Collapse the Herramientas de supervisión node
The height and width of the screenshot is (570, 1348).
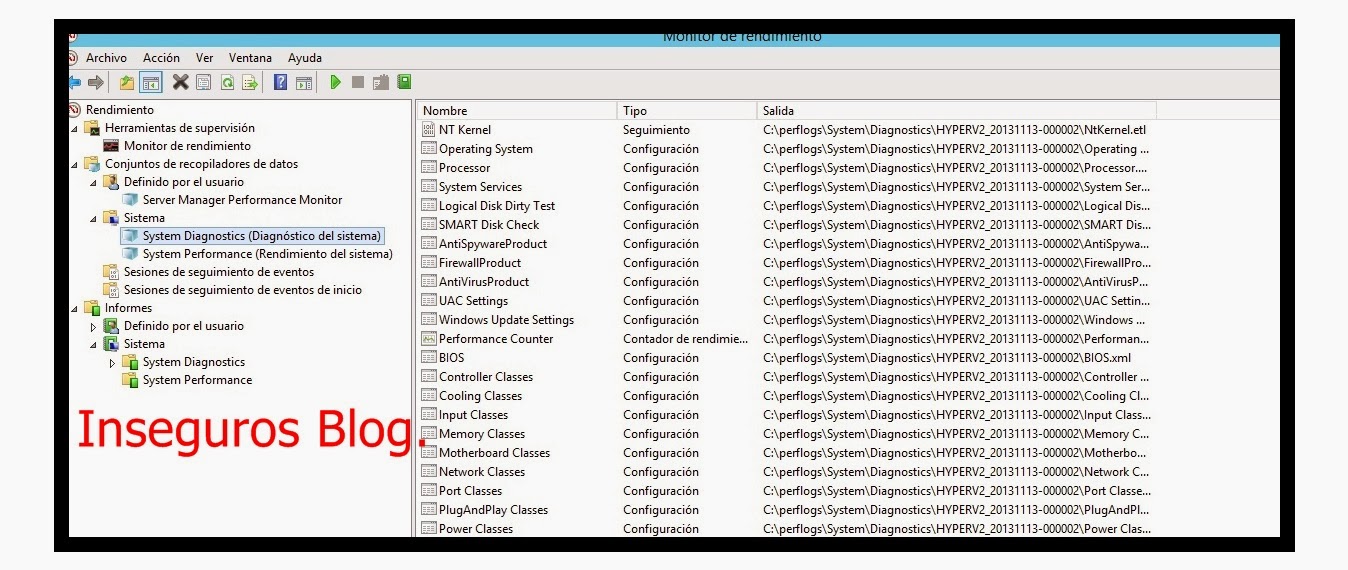tap(74, 128)
